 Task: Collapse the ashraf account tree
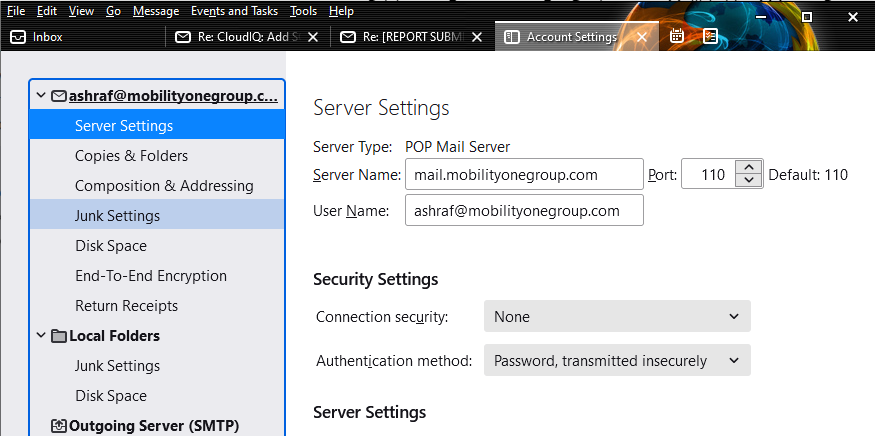click(41, 95)
